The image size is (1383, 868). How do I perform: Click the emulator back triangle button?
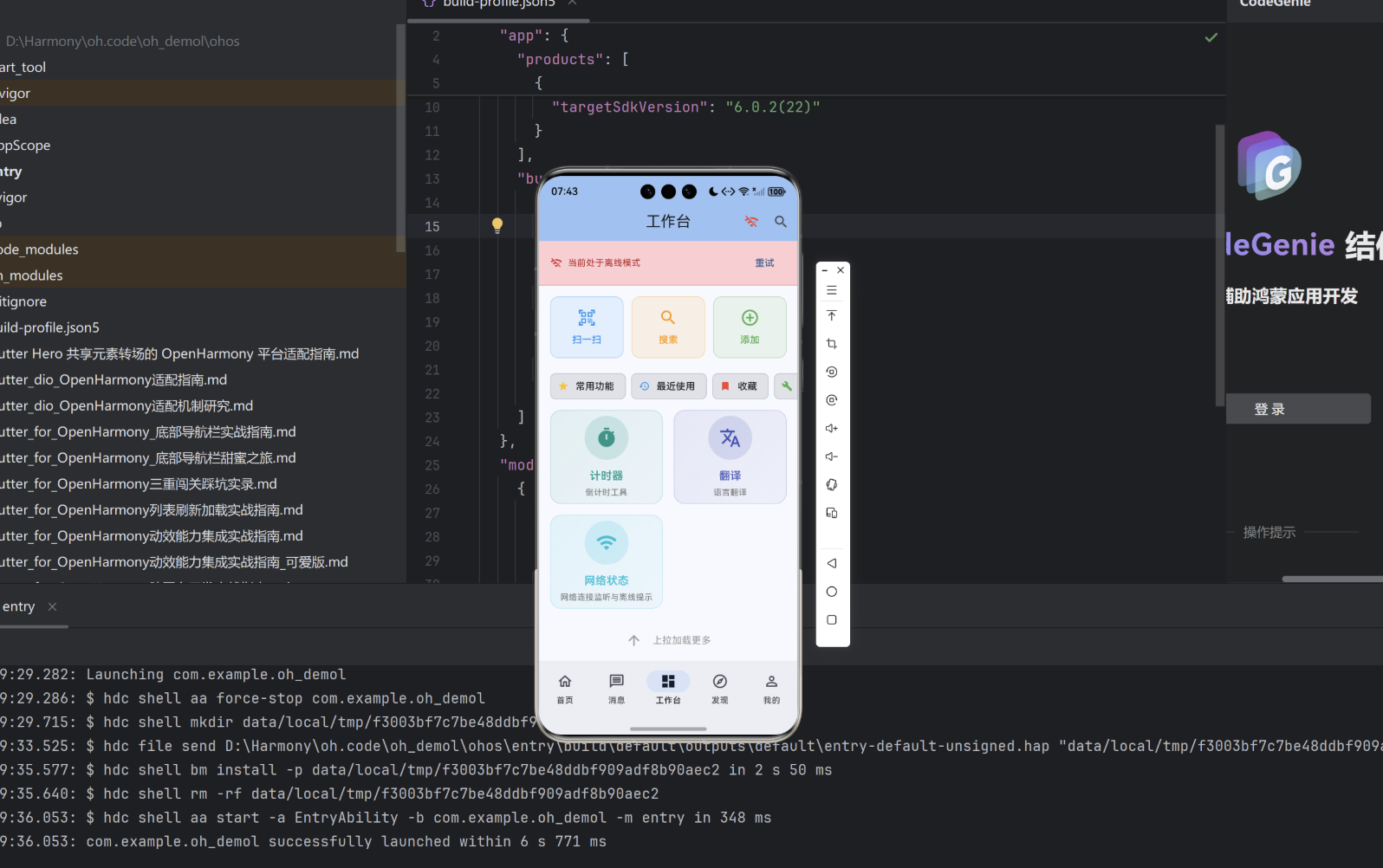tap(832, 563)
